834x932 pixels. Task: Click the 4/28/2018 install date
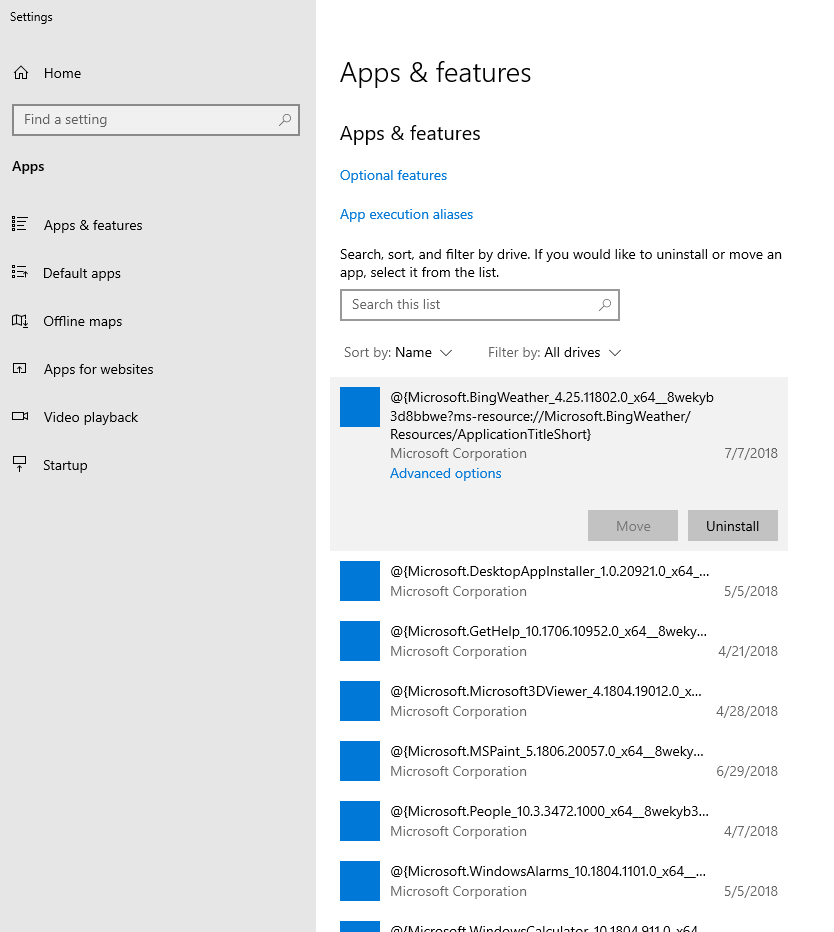747,711
